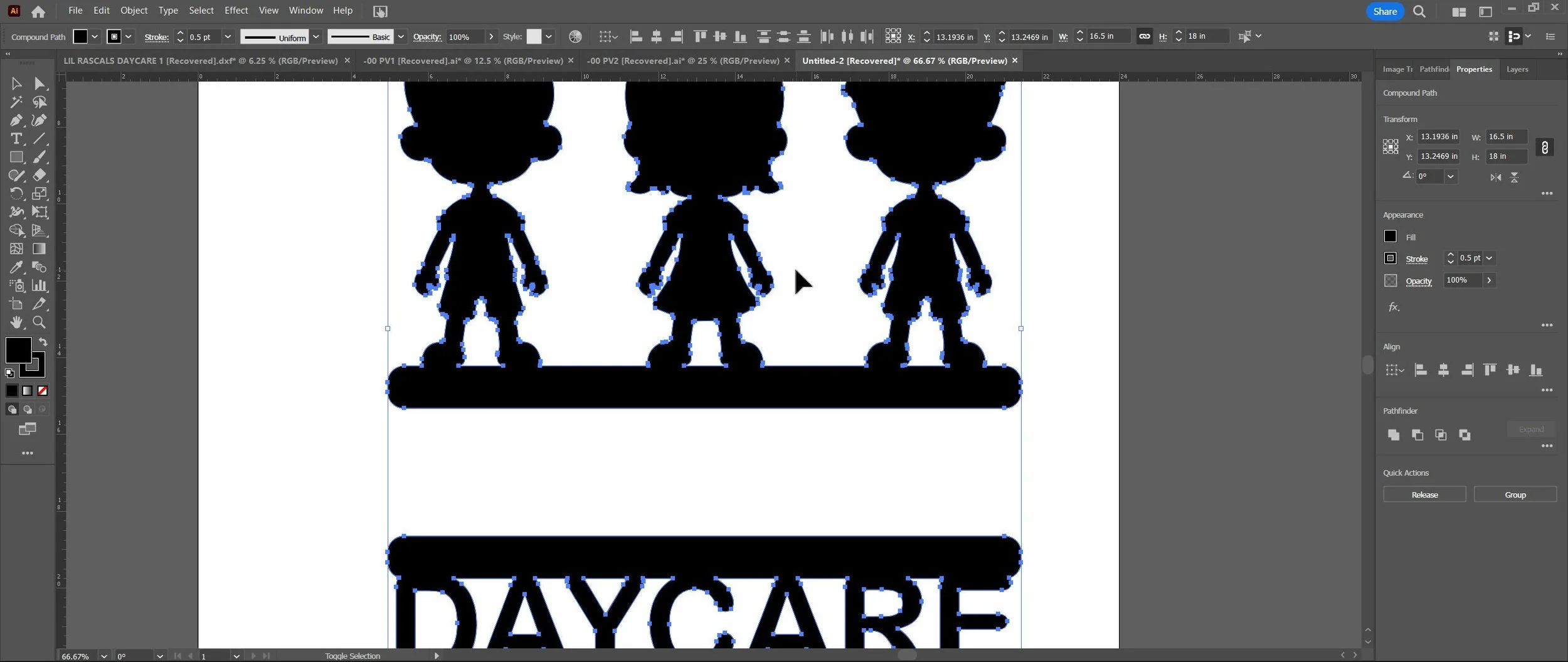The height and width of the screenshot is (662, 1568).
Task: Select the Eraser tool
Action: (x=40, y=175)
